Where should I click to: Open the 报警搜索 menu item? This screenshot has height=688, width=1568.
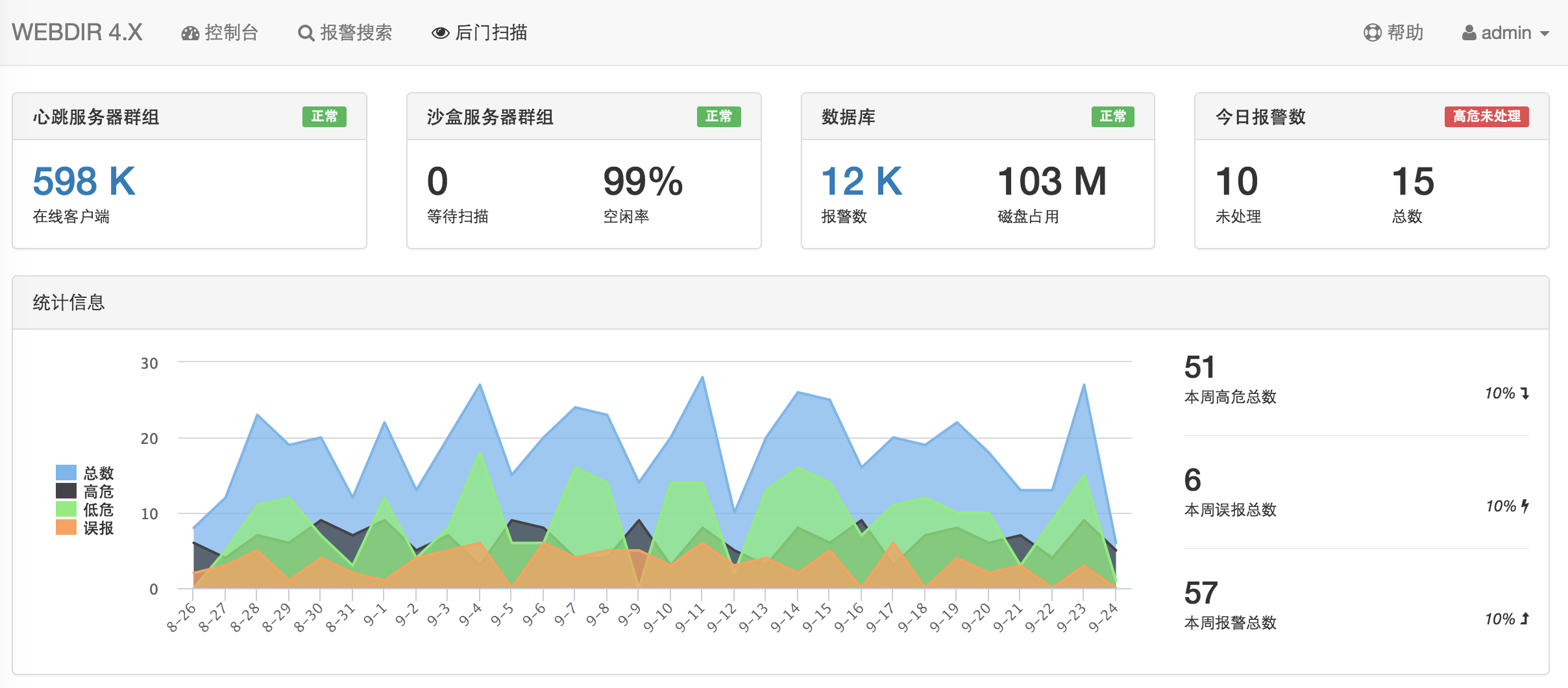point(356,33)
